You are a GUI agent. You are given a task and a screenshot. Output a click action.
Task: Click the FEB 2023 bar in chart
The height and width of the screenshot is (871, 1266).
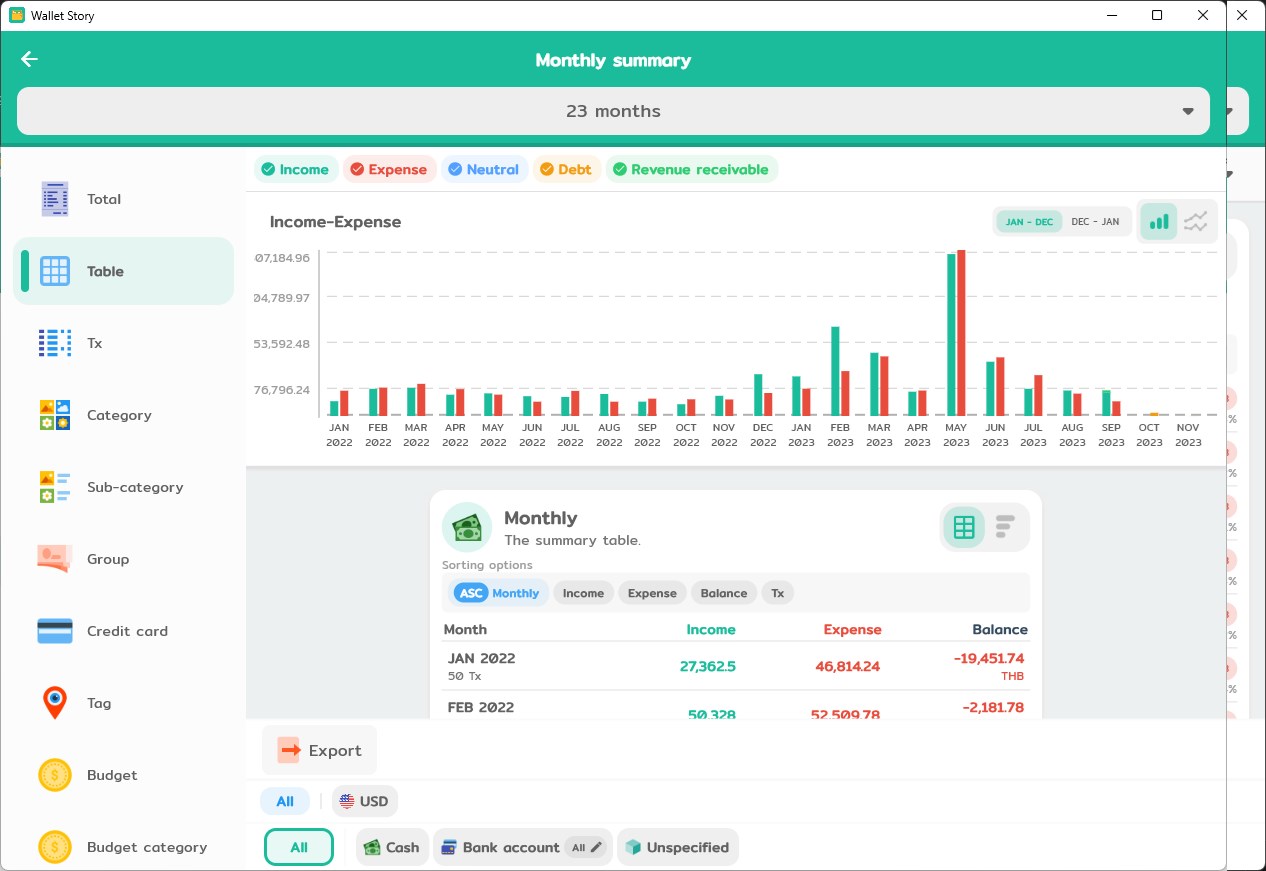[840, 371]
